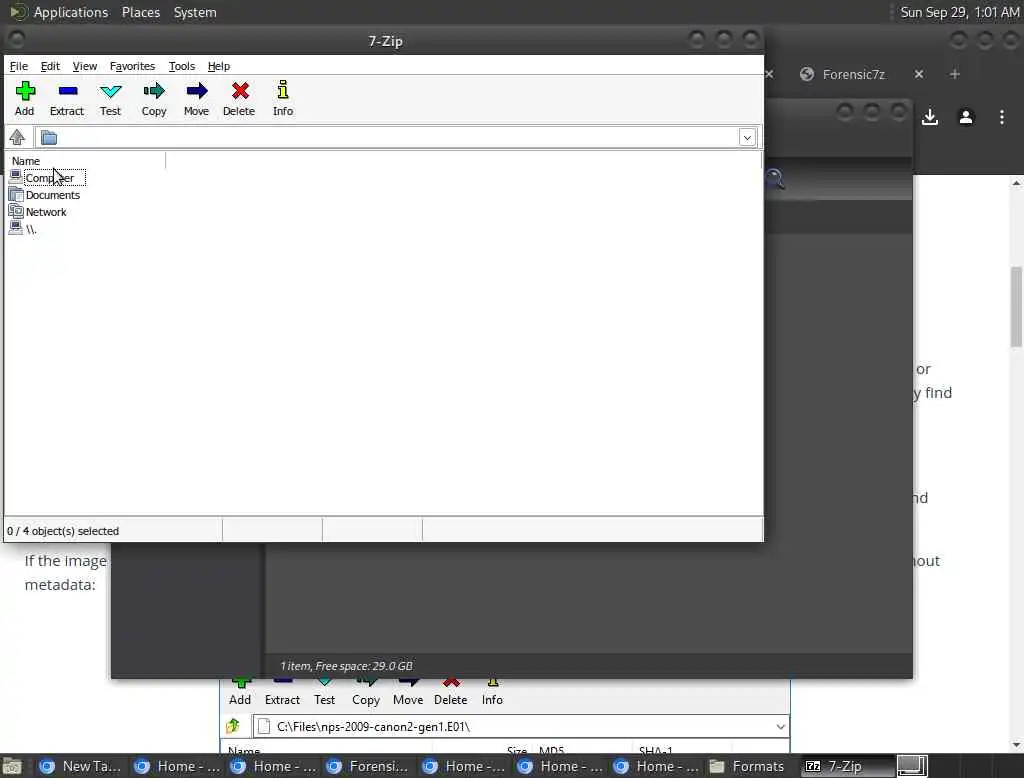Click Test in webpage 7-Zip image
1024x778 pixels.
point(325,700)
